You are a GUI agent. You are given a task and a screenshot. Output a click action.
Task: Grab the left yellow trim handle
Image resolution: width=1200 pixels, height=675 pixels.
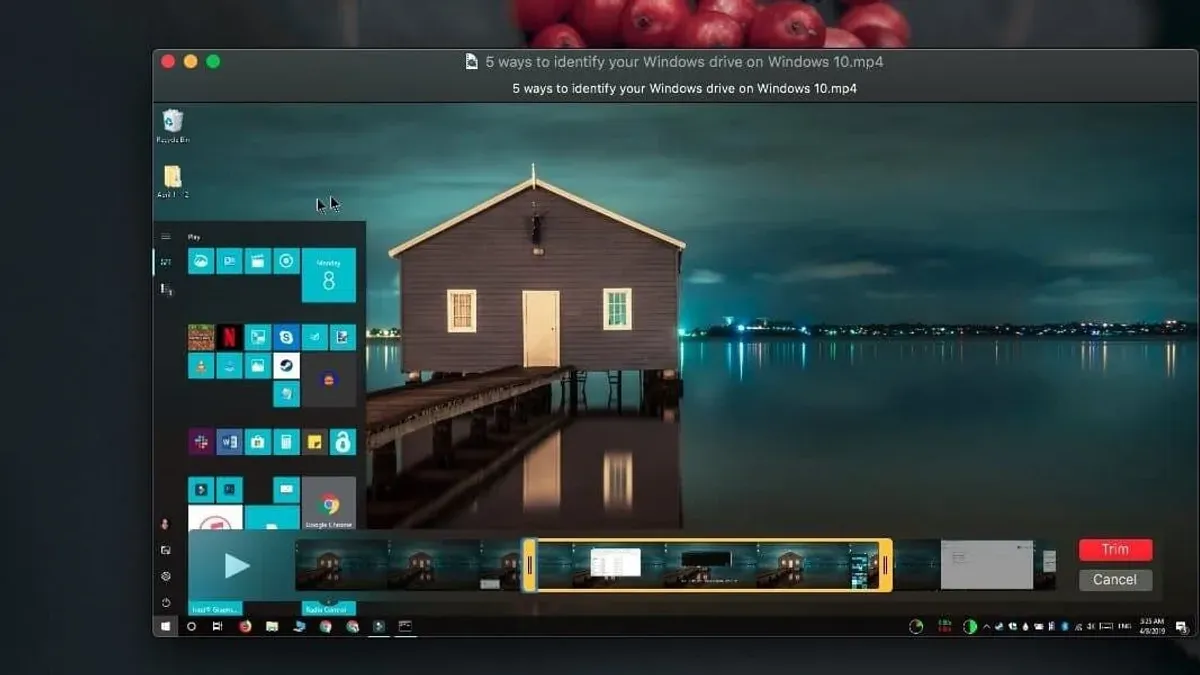(530, 566)
